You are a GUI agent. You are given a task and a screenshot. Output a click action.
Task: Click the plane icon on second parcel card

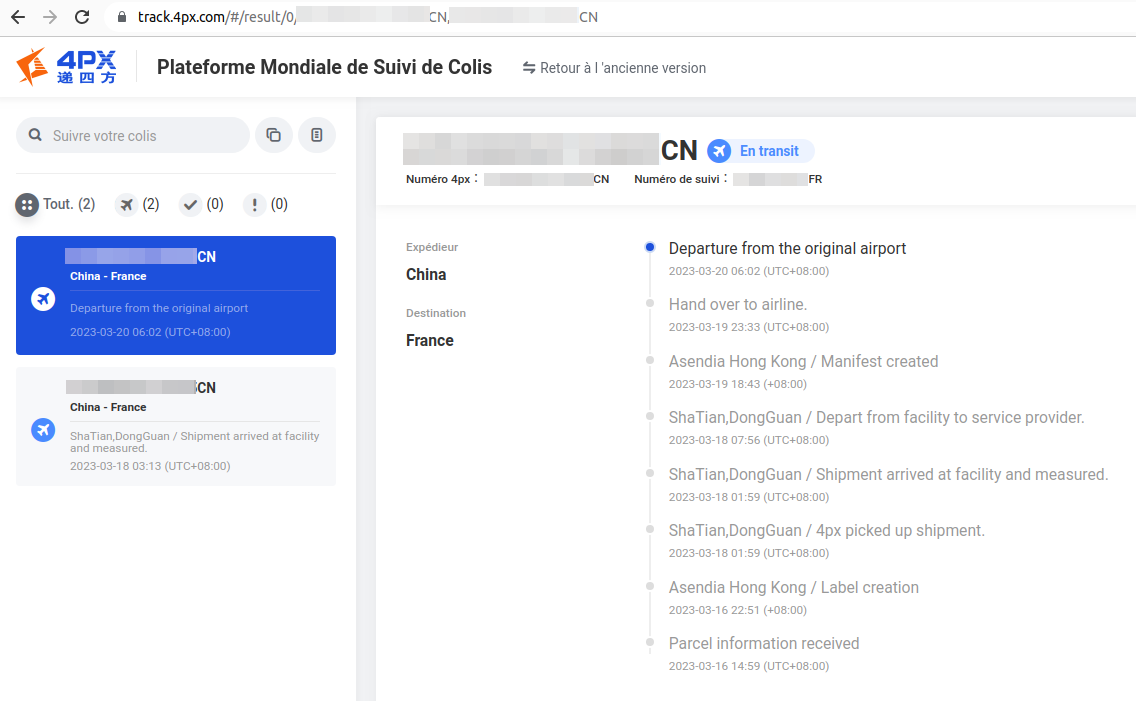[43, 430]
